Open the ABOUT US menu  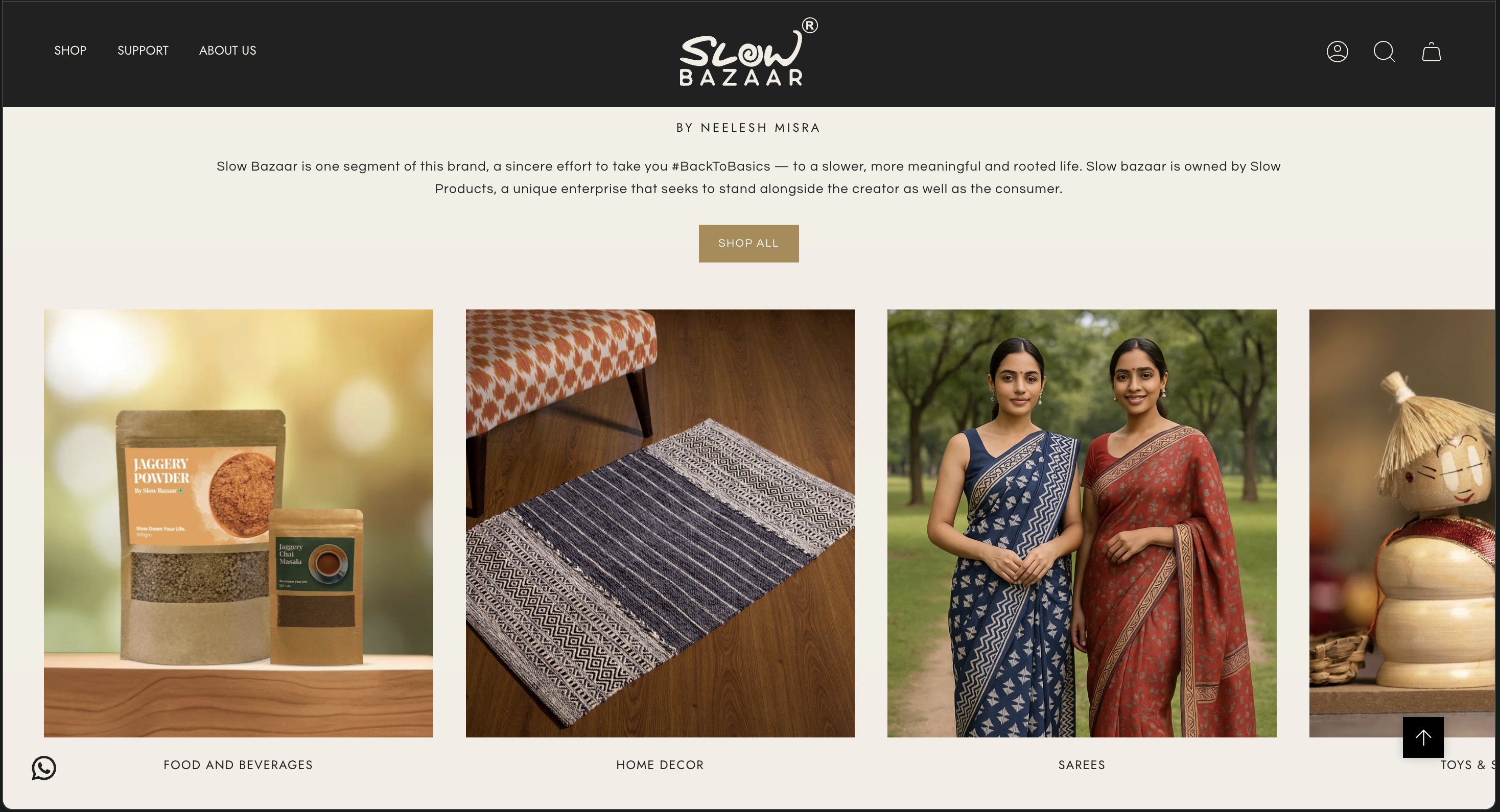228,51
